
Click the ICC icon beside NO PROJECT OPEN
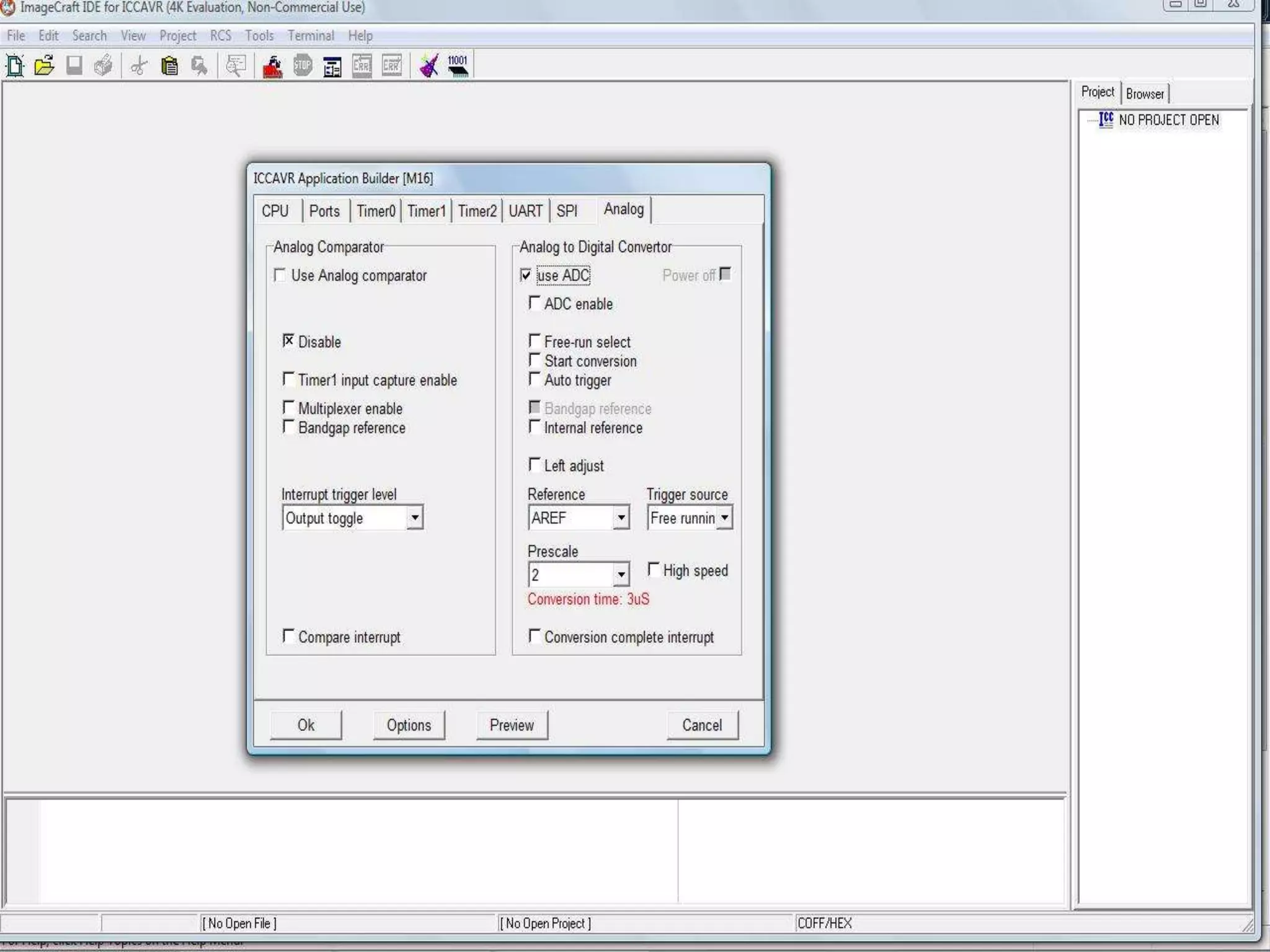[x=1106, y=119]
